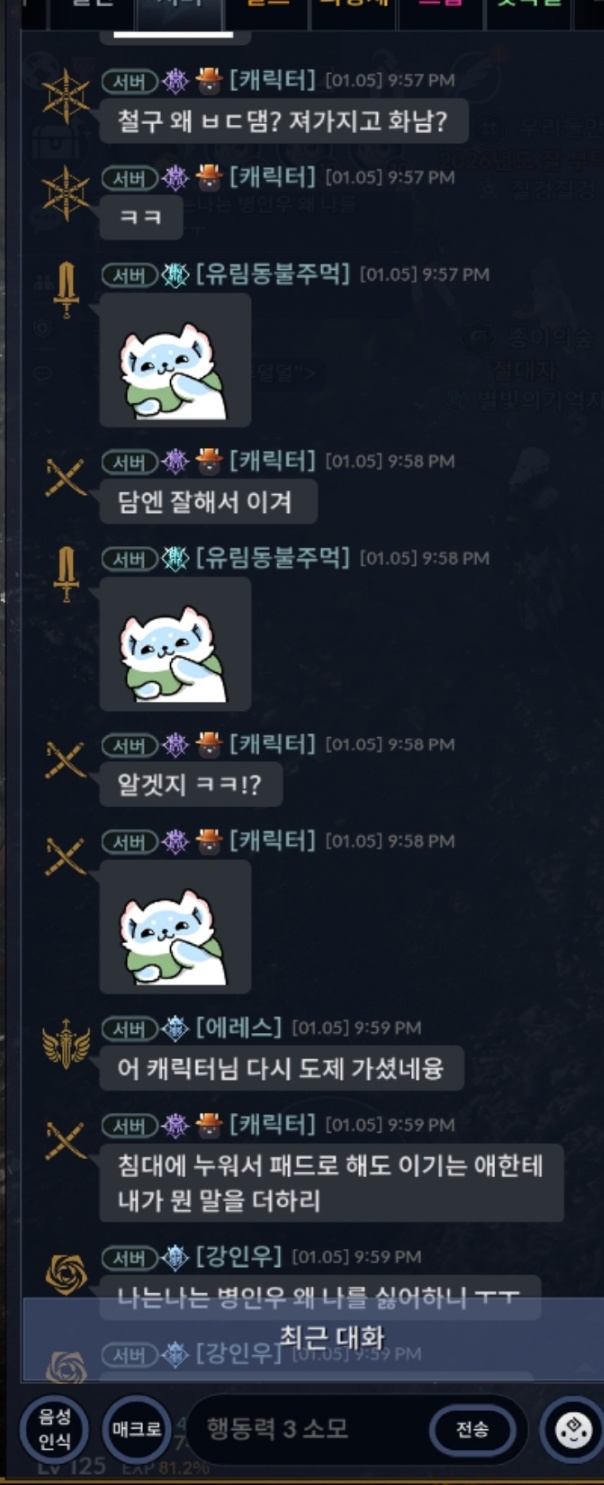Open [강인우] username above 나는나는 병인우 message
Screen dimensions: 604x1485
239,1256
